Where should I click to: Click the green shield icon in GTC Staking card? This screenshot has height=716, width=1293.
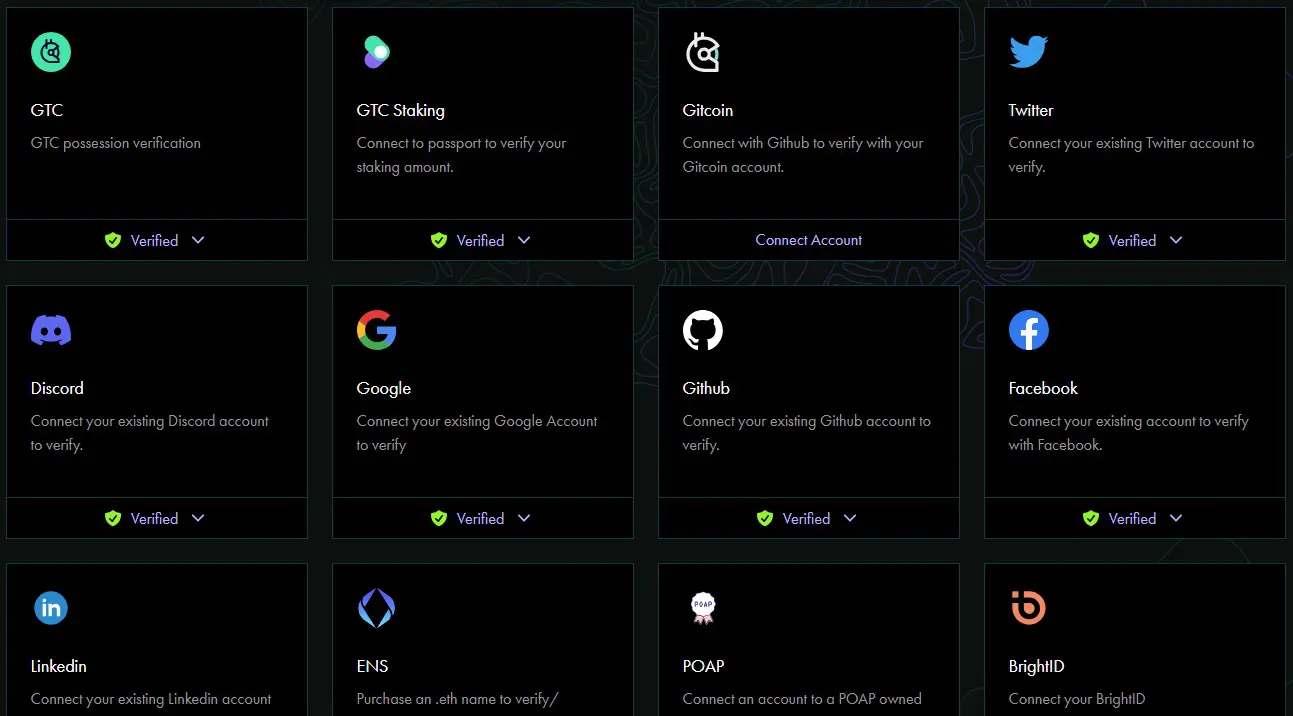(439, 240)
